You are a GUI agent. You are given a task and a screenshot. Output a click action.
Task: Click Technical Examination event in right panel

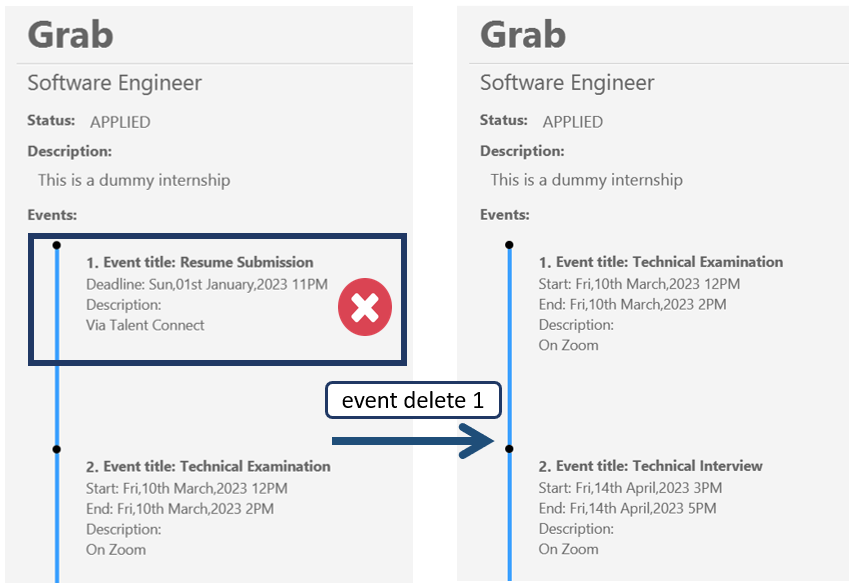[661, 262]
